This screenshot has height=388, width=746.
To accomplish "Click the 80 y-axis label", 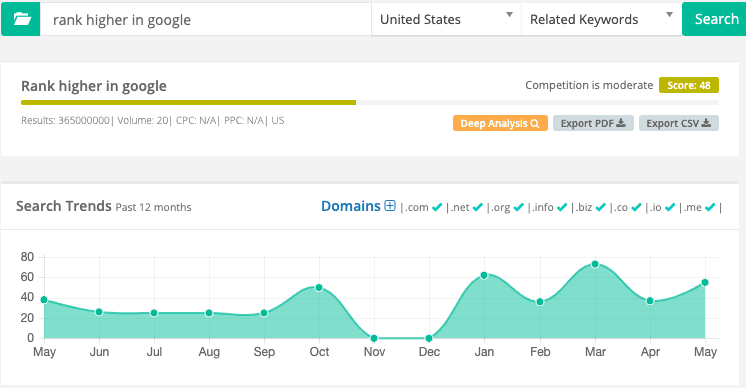I will 27,257.
